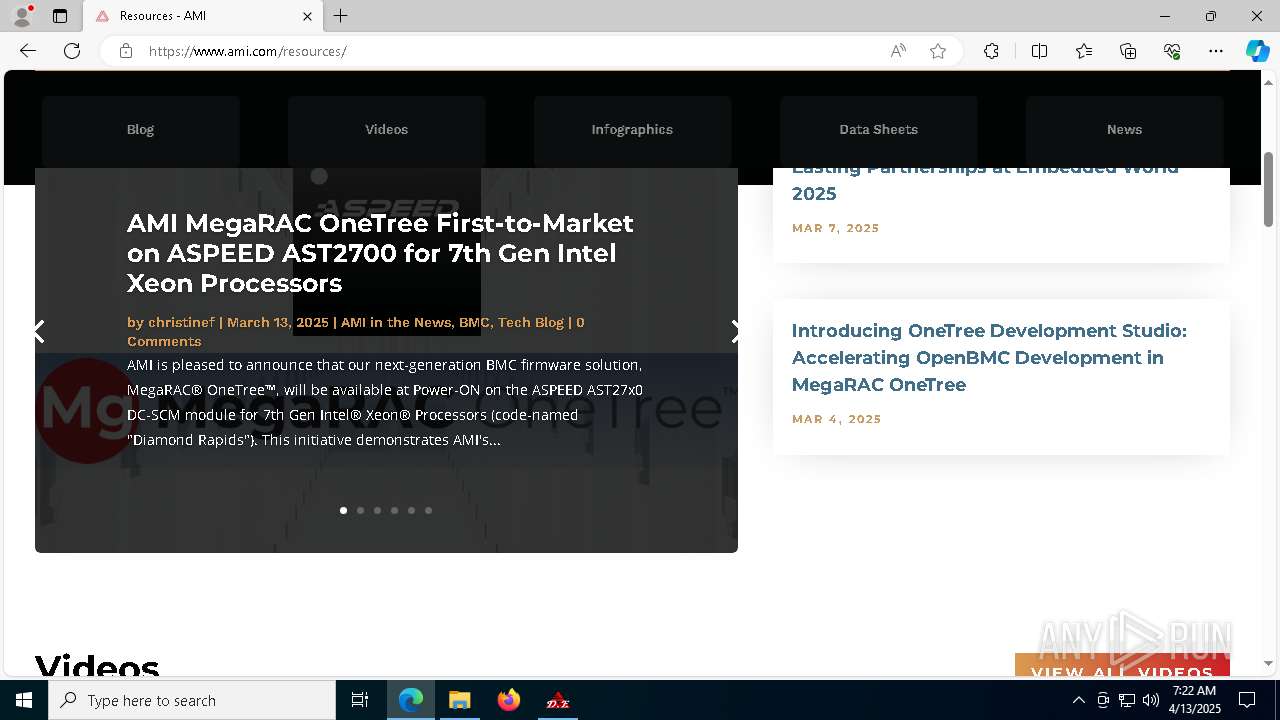
Task: Select the first slider dot
Action: pyautogui.click(x=343, y=510)
